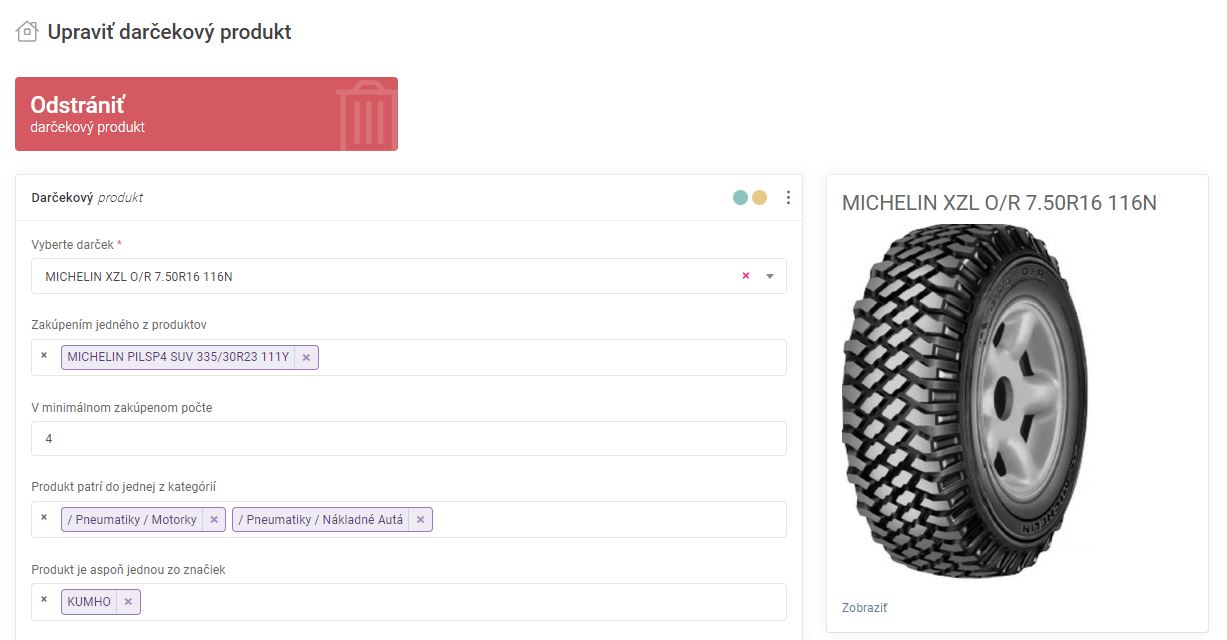
Task: Remove the Pneumatiky / Motorky category tag
Action: click(x=214, y=520)
